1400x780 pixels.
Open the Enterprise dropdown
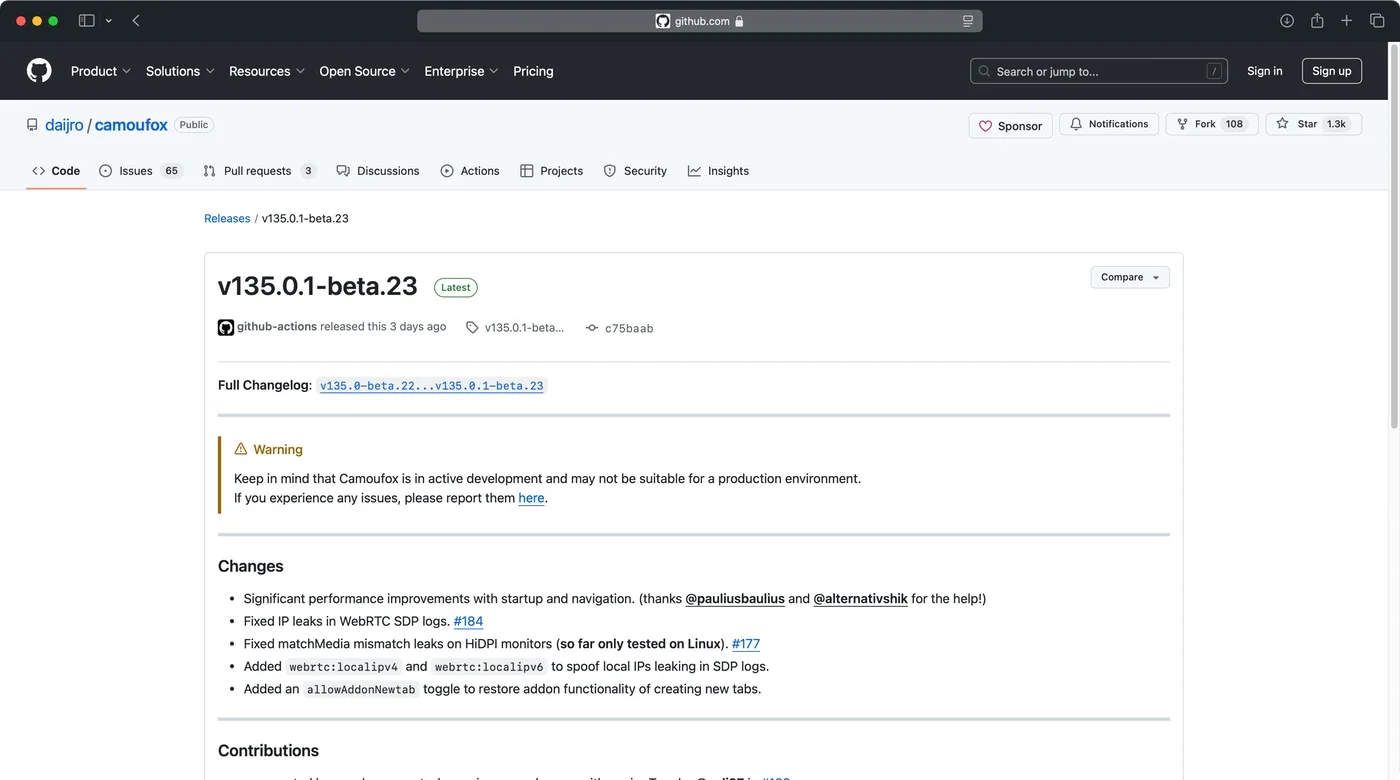[x=461, y=71]
